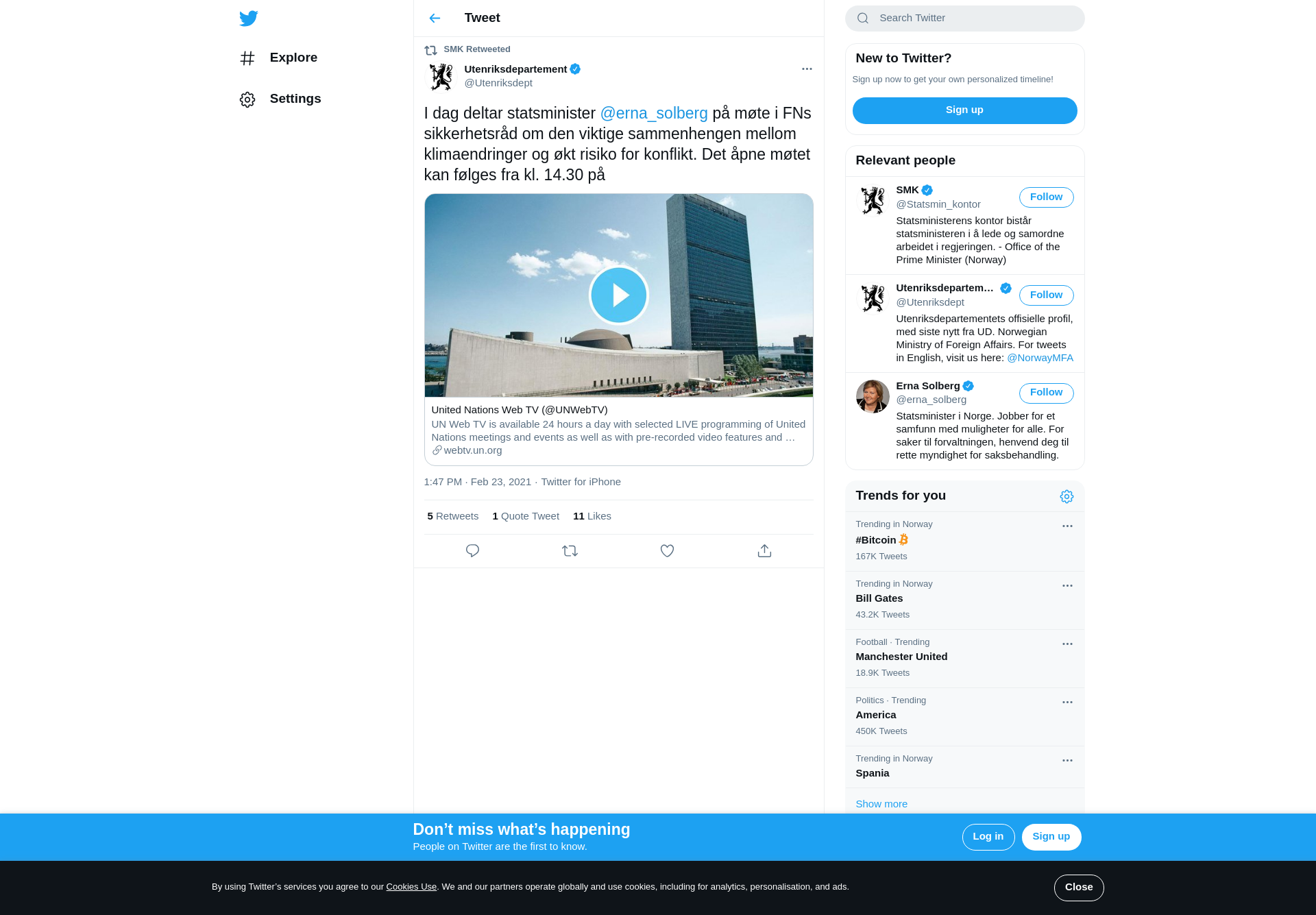Click the SMK Retweeted retweet icon
Viewport: 1316px width, 915px height.
point(430,50)
